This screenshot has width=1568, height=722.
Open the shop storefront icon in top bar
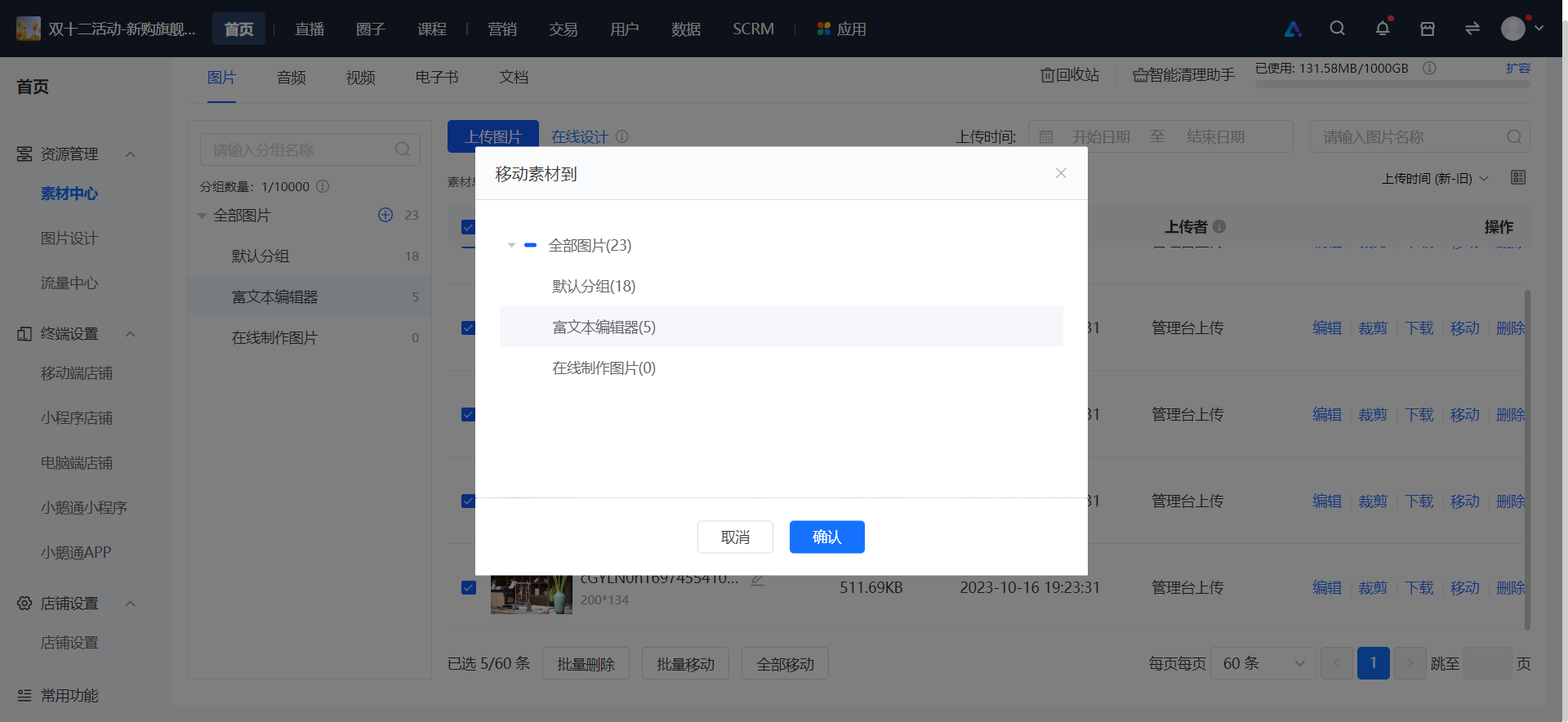[1428, 29]
